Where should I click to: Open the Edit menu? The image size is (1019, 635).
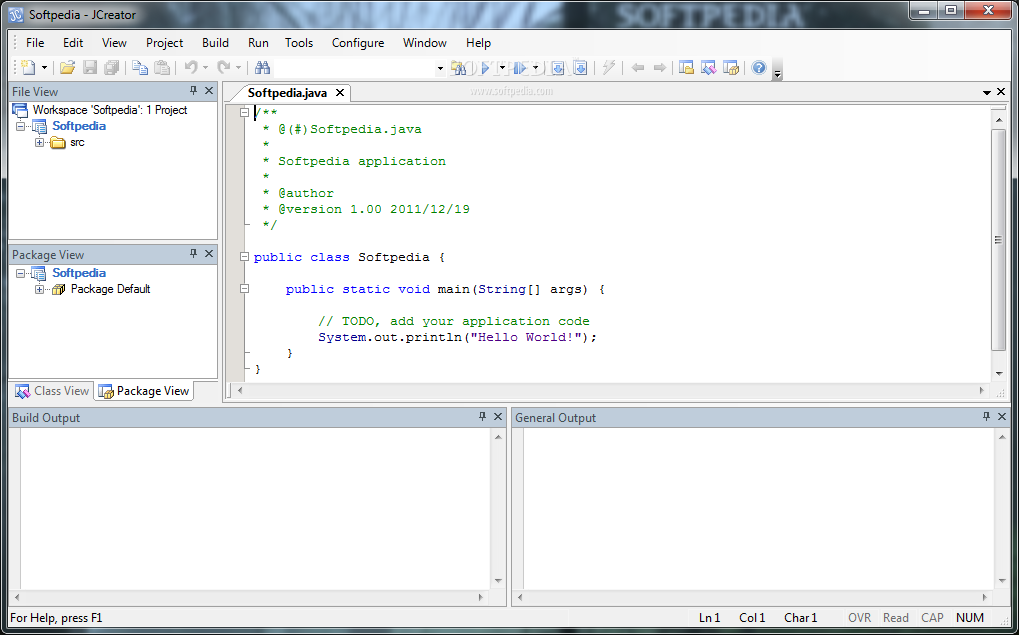[73, 43]
